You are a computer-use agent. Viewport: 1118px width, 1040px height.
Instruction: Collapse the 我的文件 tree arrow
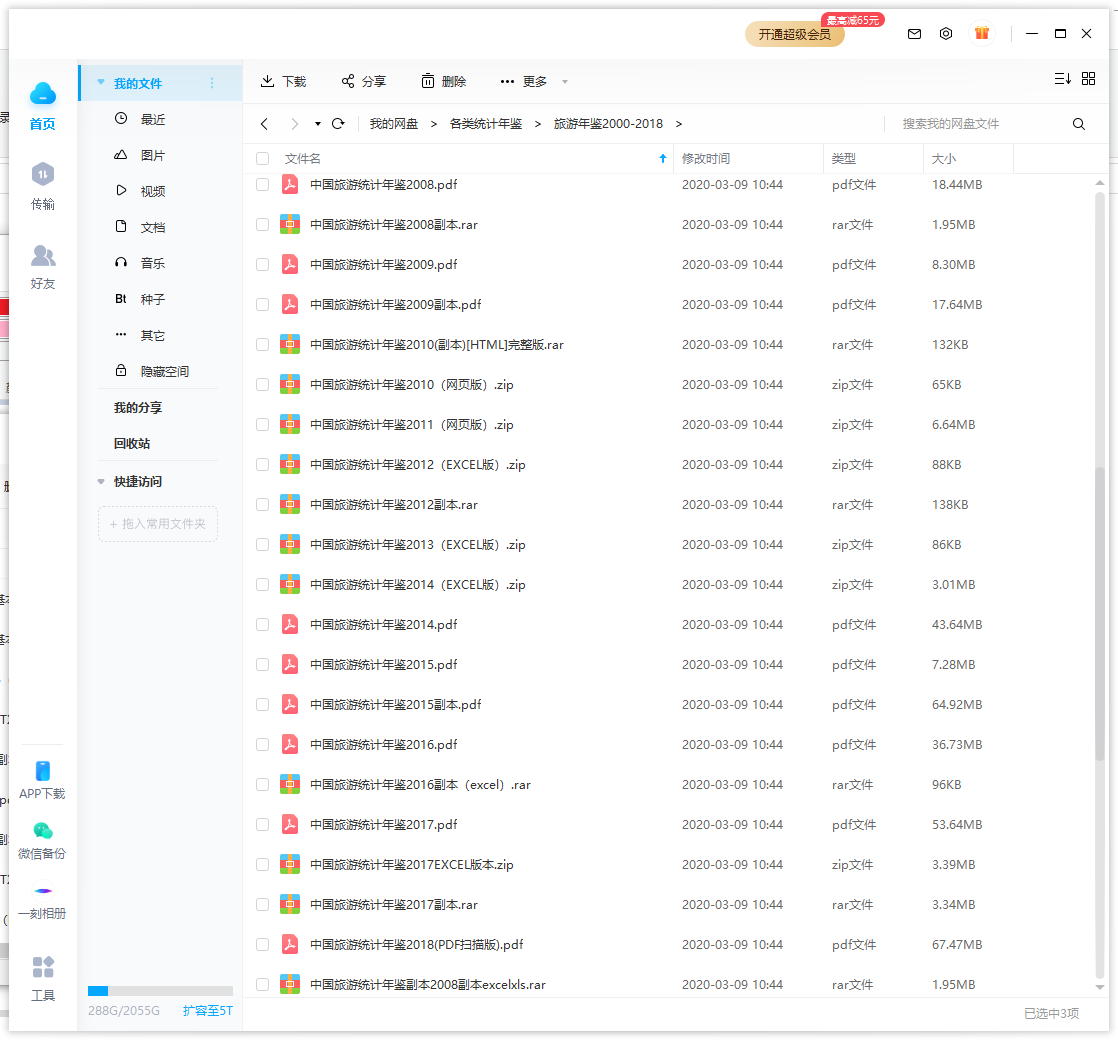pyautogui.click(x=101, y=82)
